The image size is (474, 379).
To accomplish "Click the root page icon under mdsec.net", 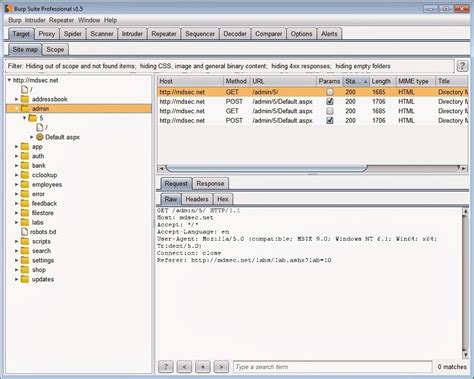I will [24, 89].
